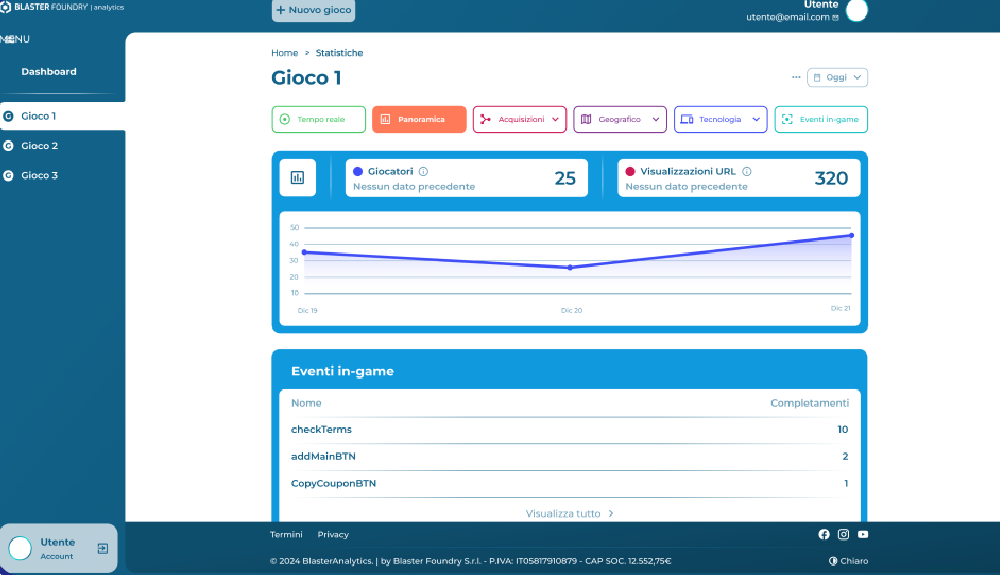Viewport: 1000px width, 575px height.
Task: Click the Dic 20 chart data point
Action: pyautogui.click(x=570, y=268)
